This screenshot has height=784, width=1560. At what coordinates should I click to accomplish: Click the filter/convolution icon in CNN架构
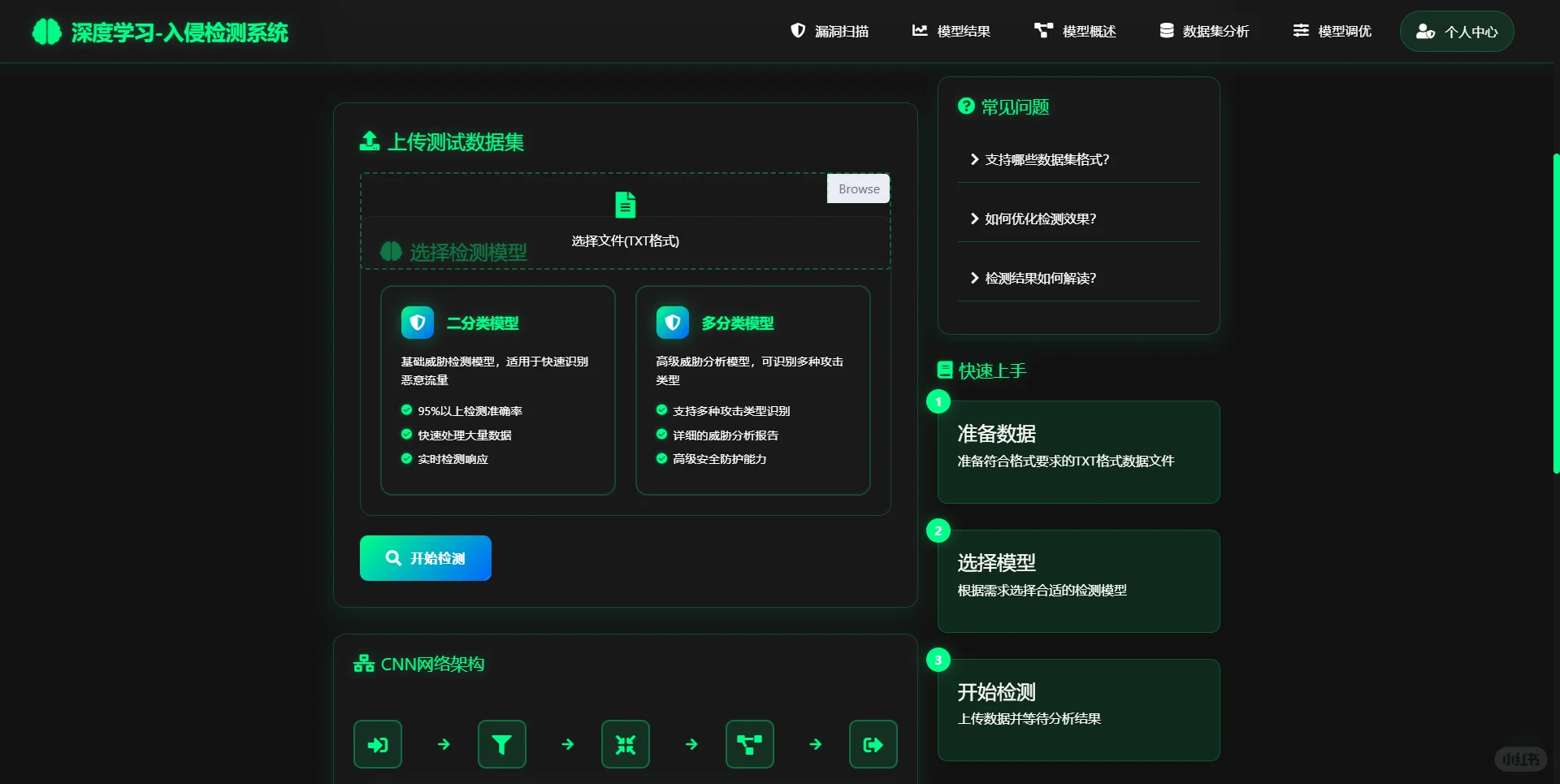coord(501,743)
